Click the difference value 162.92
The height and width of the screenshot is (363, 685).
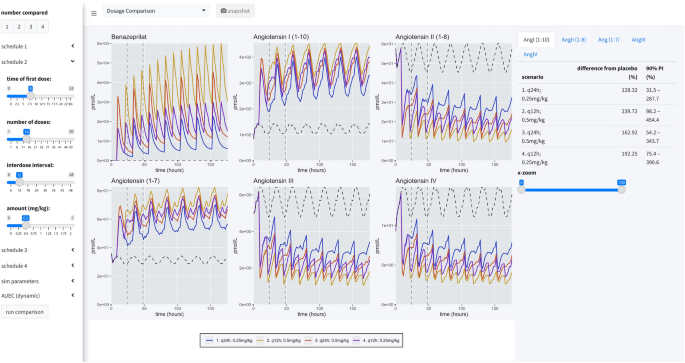[630, 132]
